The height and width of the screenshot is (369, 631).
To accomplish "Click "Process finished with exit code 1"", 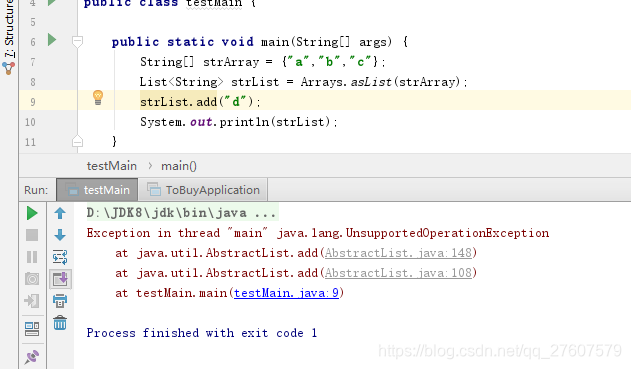I will pos(202,333).
